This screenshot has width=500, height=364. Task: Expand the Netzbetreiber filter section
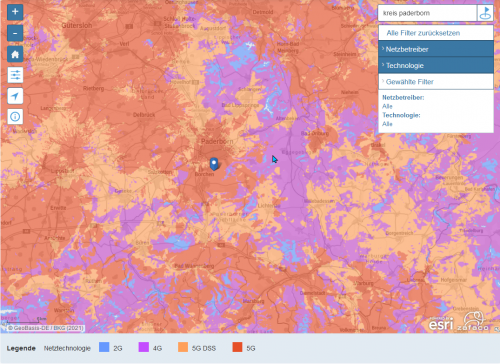click(436, 49)
